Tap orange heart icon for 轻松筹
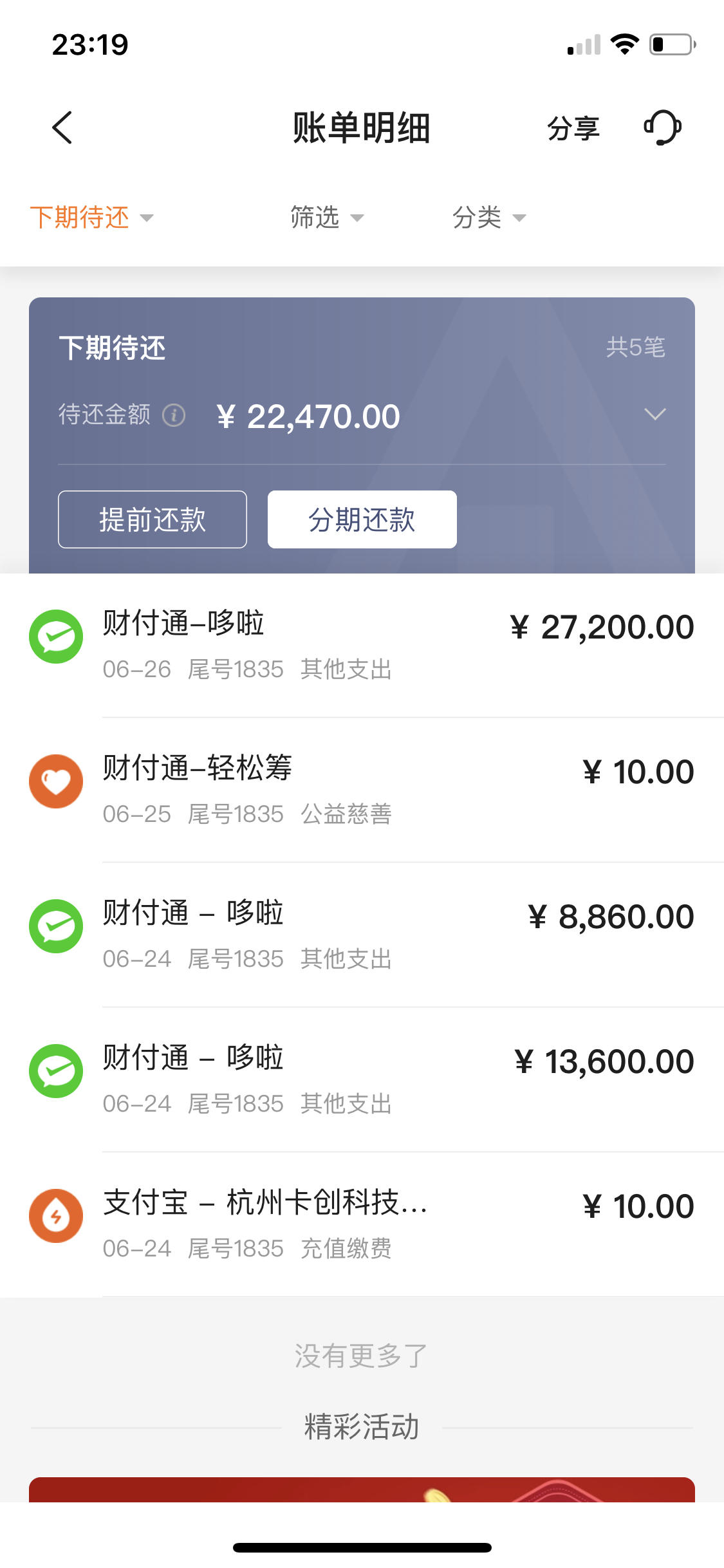This screenshot has width=724, height=1568. (56, 781)
